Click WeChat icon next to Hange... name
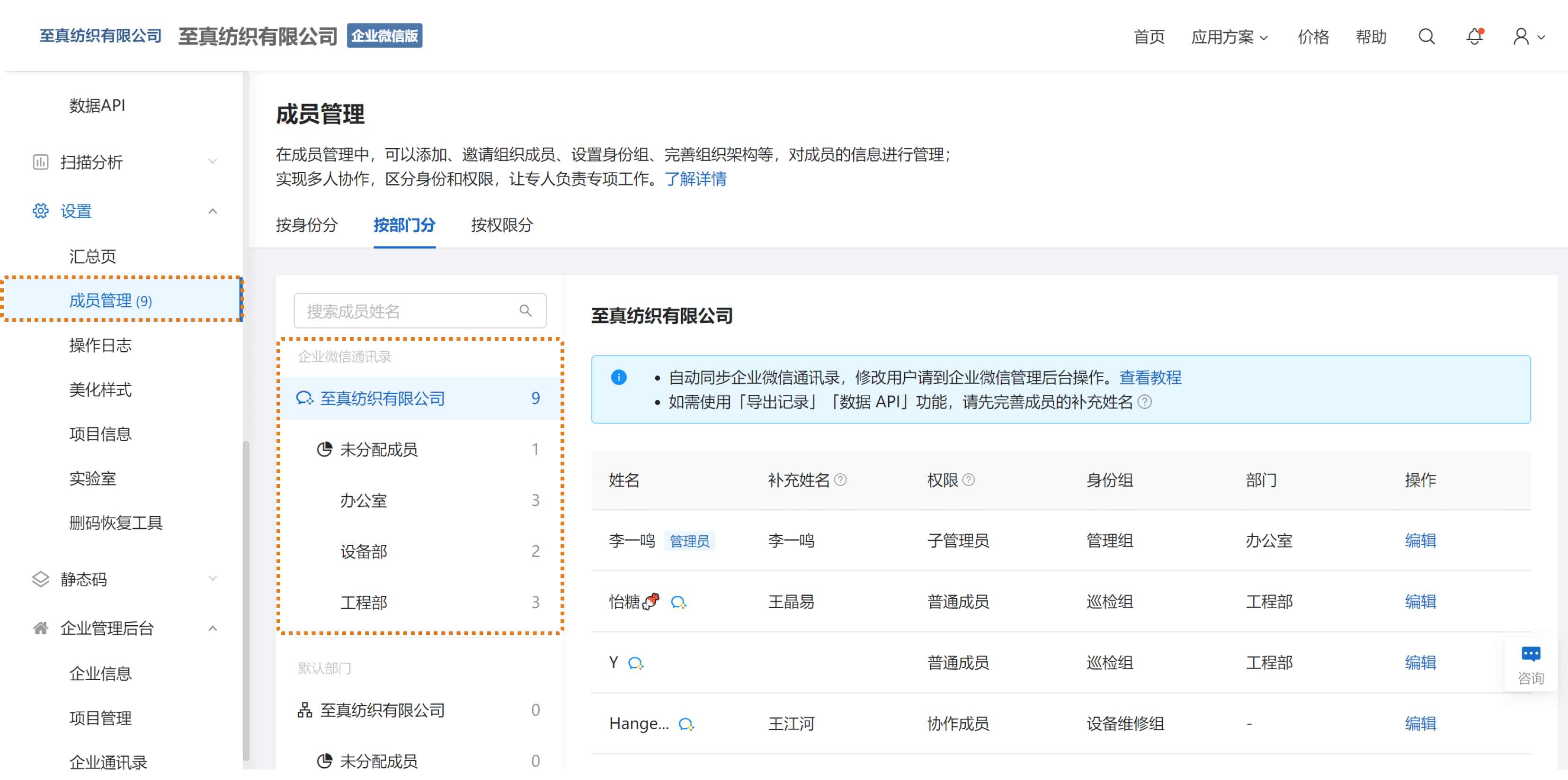The height and width of the screenshot is (780, 1568). 686,724
